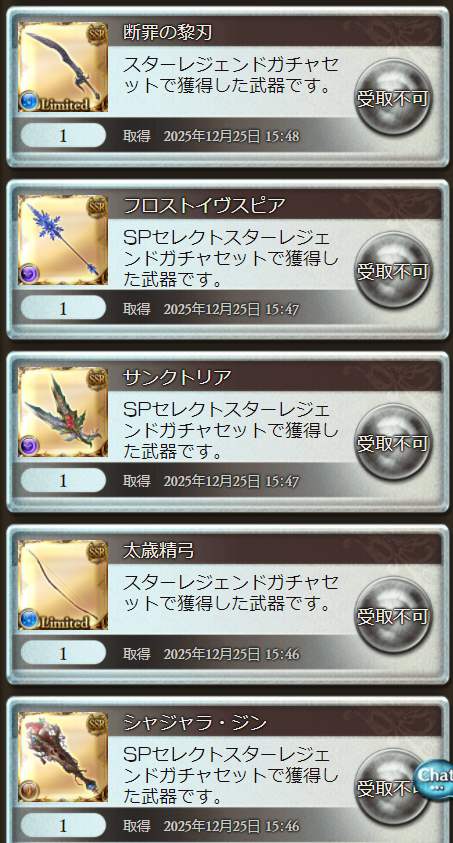Open the フロストイヴスピア spear icon

pyautogui.click(x=63, y=240)
